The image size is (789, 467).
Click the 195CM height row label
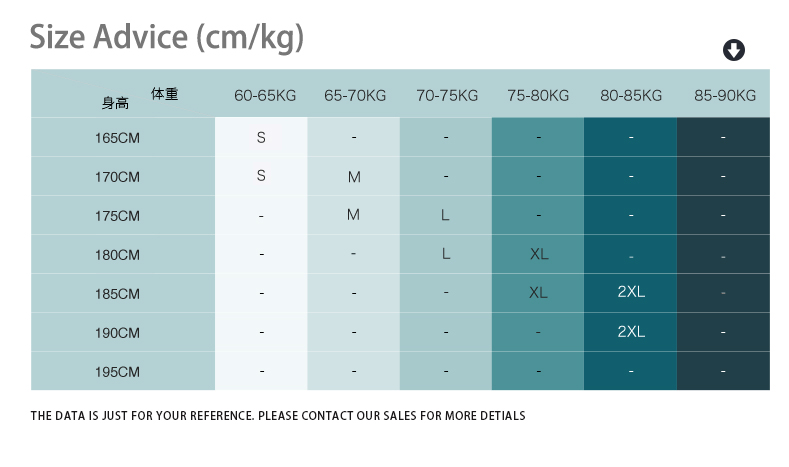117,372
